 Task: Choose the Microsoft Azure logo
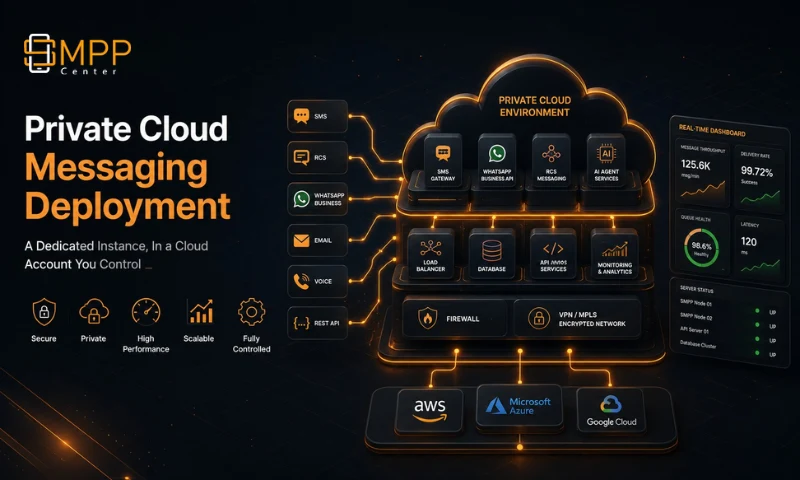coord(519,406)
